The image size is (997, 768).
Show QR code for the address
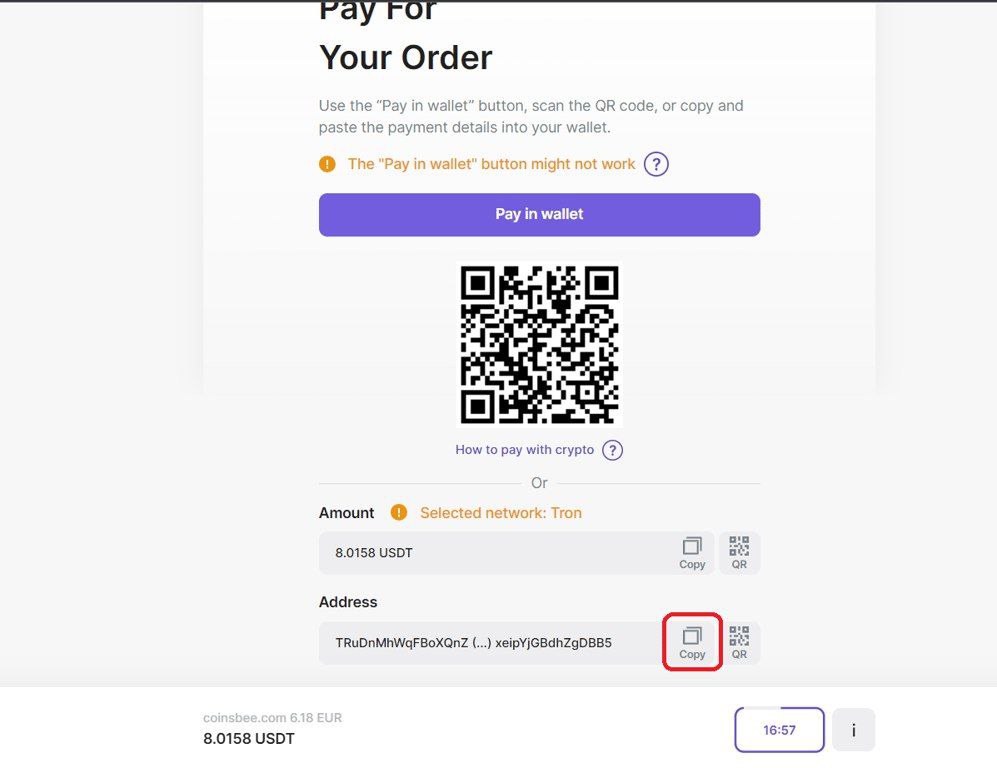pyautogui.click(x=739, y=643)
